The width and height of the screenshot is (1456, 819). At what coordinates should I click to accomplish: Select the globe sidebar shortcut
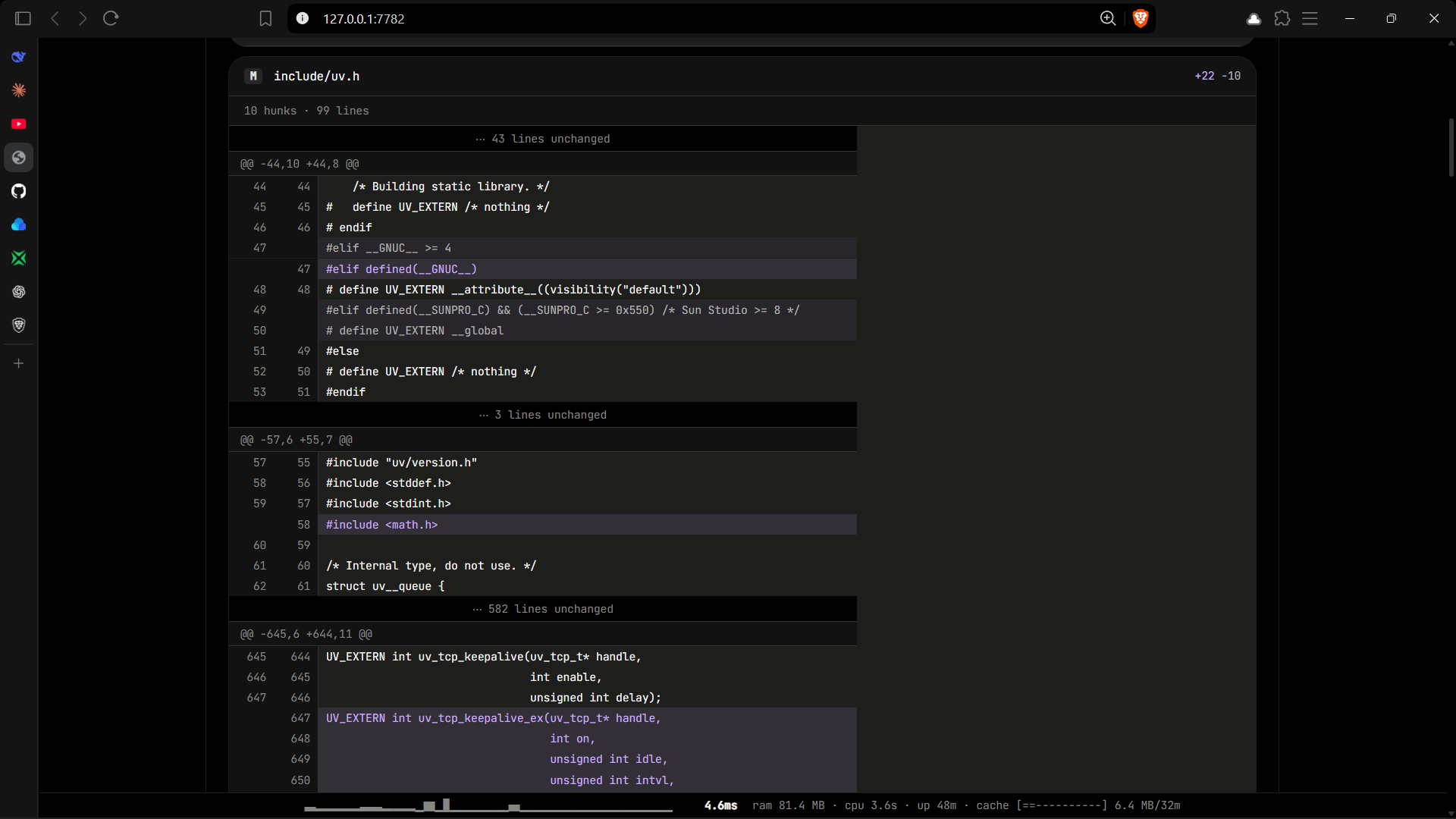[19, 158]
